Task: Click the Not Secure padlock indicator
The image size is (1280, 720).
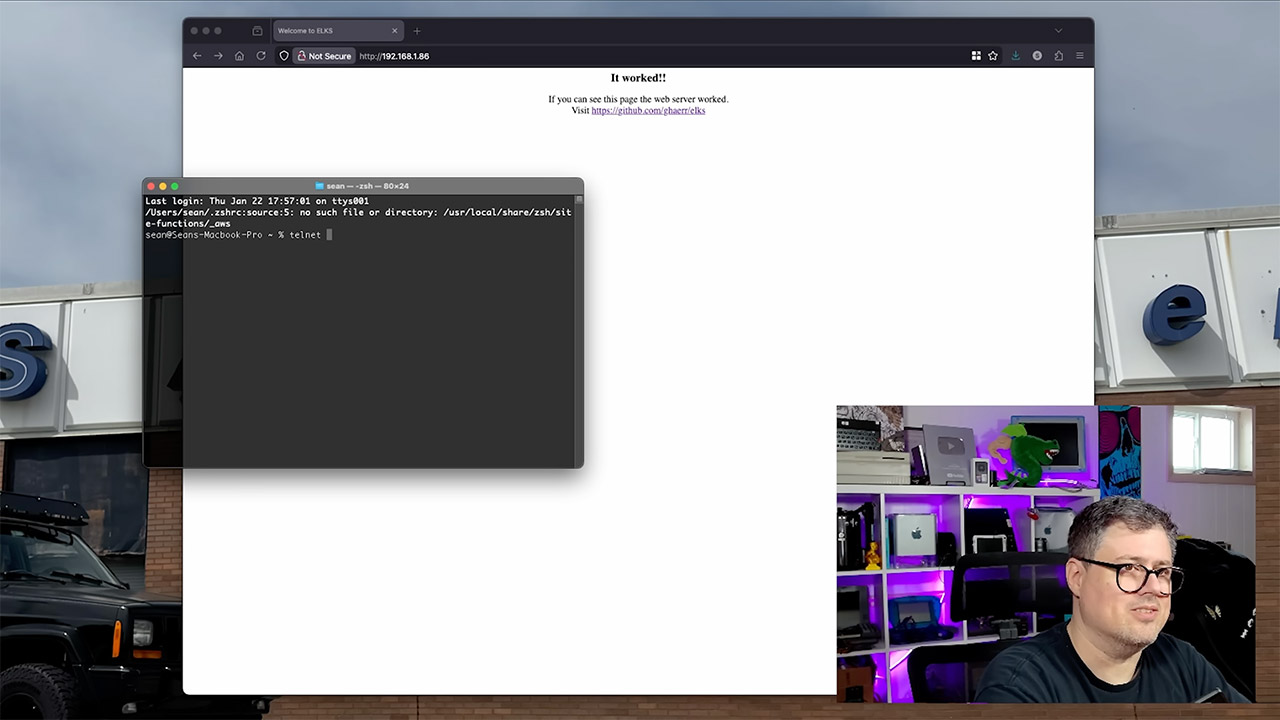Action: pos(322,56)
